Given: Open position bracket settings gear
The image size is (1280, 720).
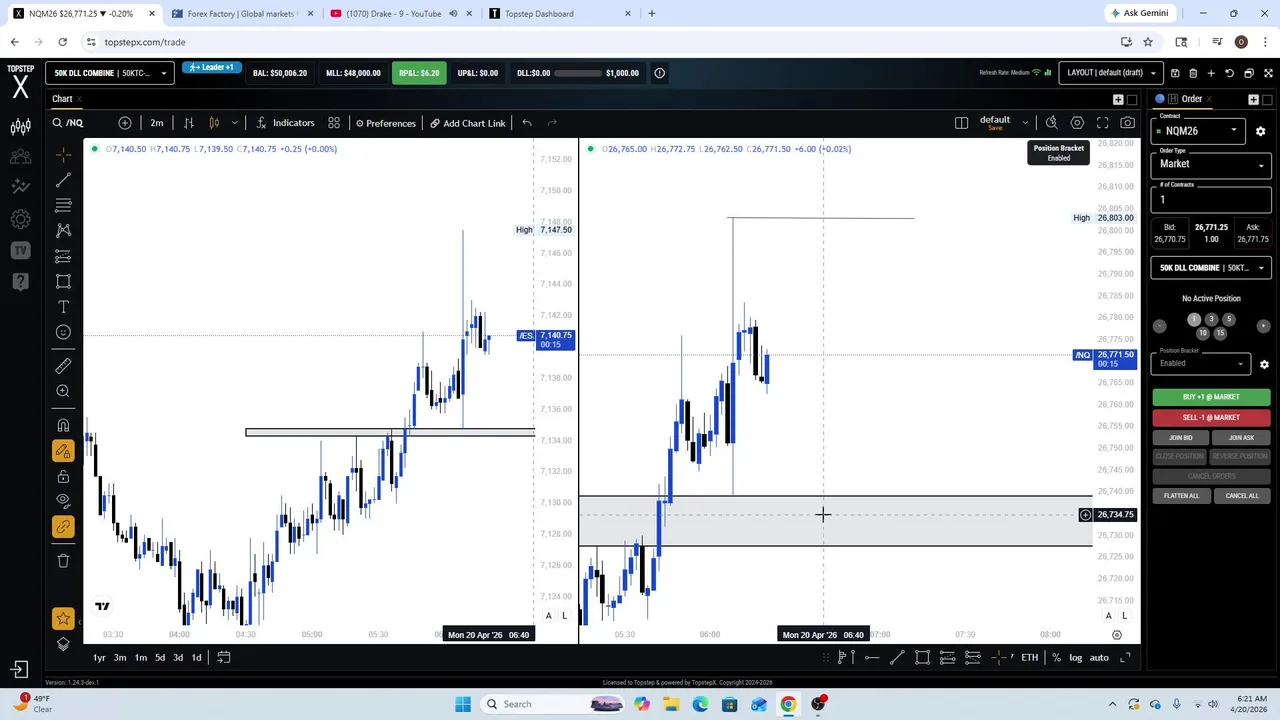Looking at the screenshot, I should point(1264,364).
